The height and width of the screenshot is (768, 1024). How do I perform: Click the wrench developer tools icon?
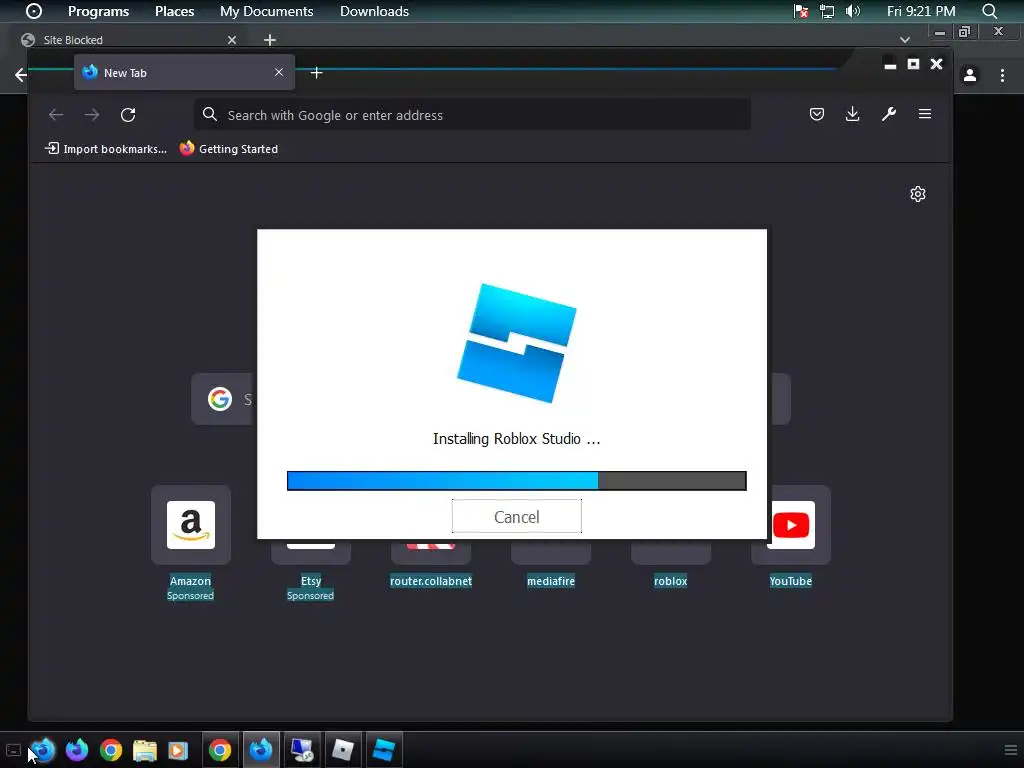click(x=889, y=114)
